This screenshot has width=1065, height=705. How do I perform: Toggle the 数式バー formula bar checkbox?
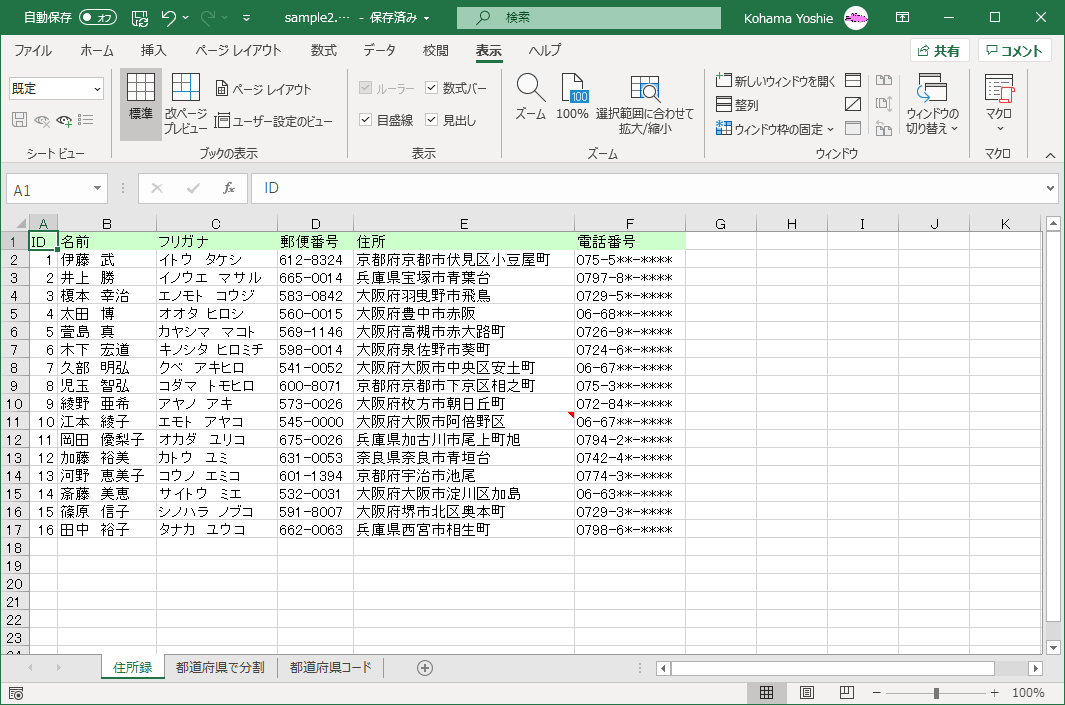pyautogui.click(x=431, y=88)
